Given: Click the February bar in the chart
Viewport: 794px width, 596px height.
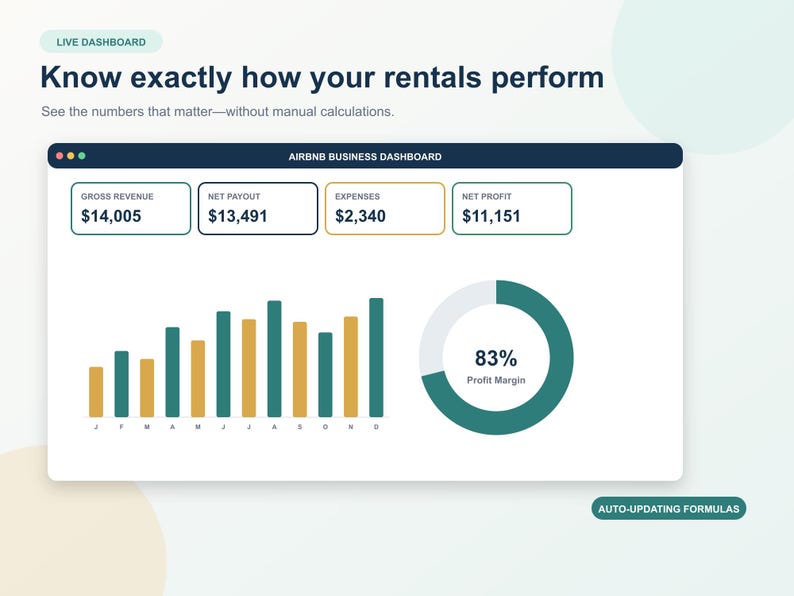Looking at the screenshot, I should point(122,384).
